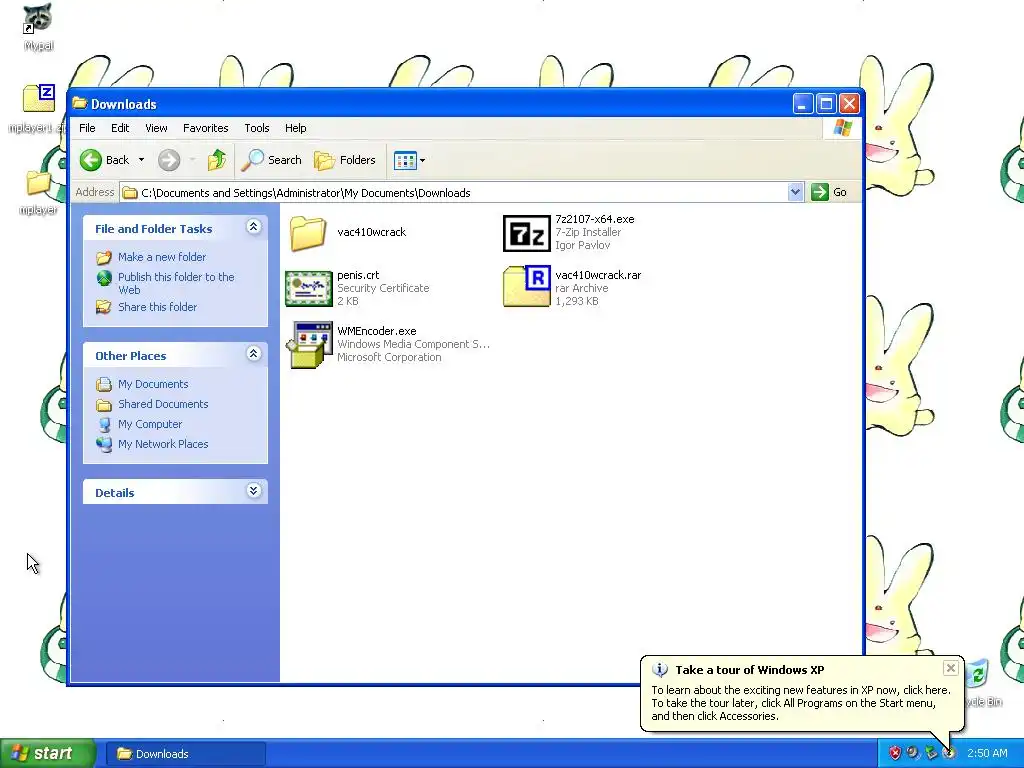
Task: Open the Help menu
Action: click(295, 128)
